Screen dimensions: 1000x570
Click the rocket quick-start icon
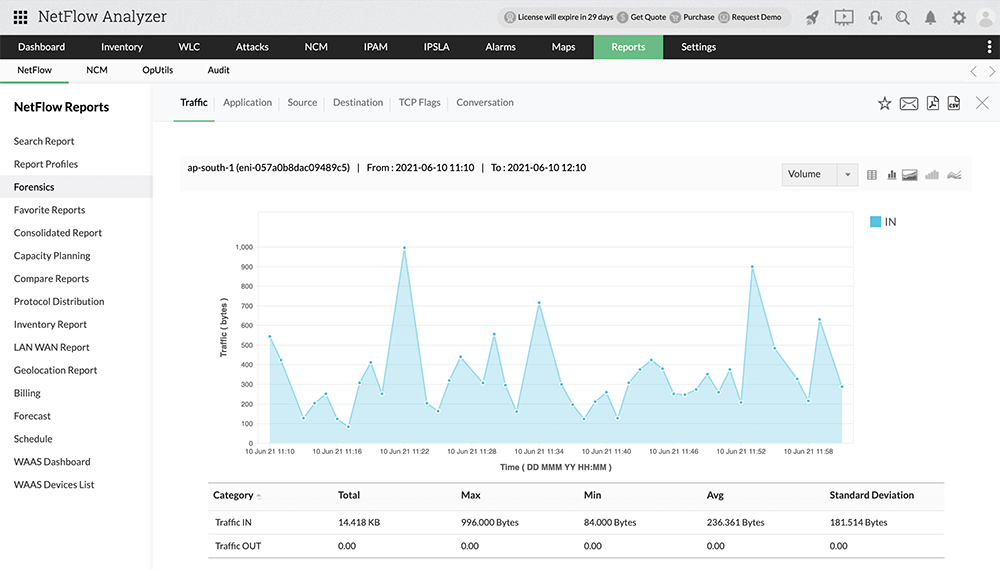pos(812,17)
